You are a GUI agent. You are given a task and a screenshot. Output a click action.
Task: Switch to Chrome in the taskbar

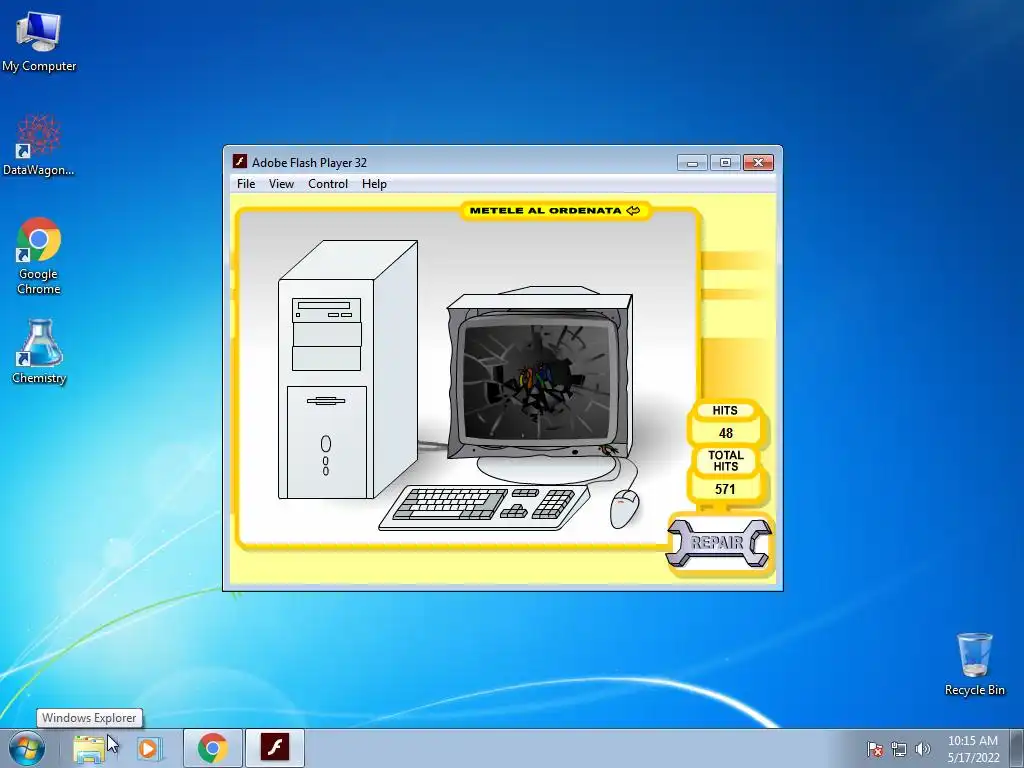pyautogui.click(x=212, y=748)
